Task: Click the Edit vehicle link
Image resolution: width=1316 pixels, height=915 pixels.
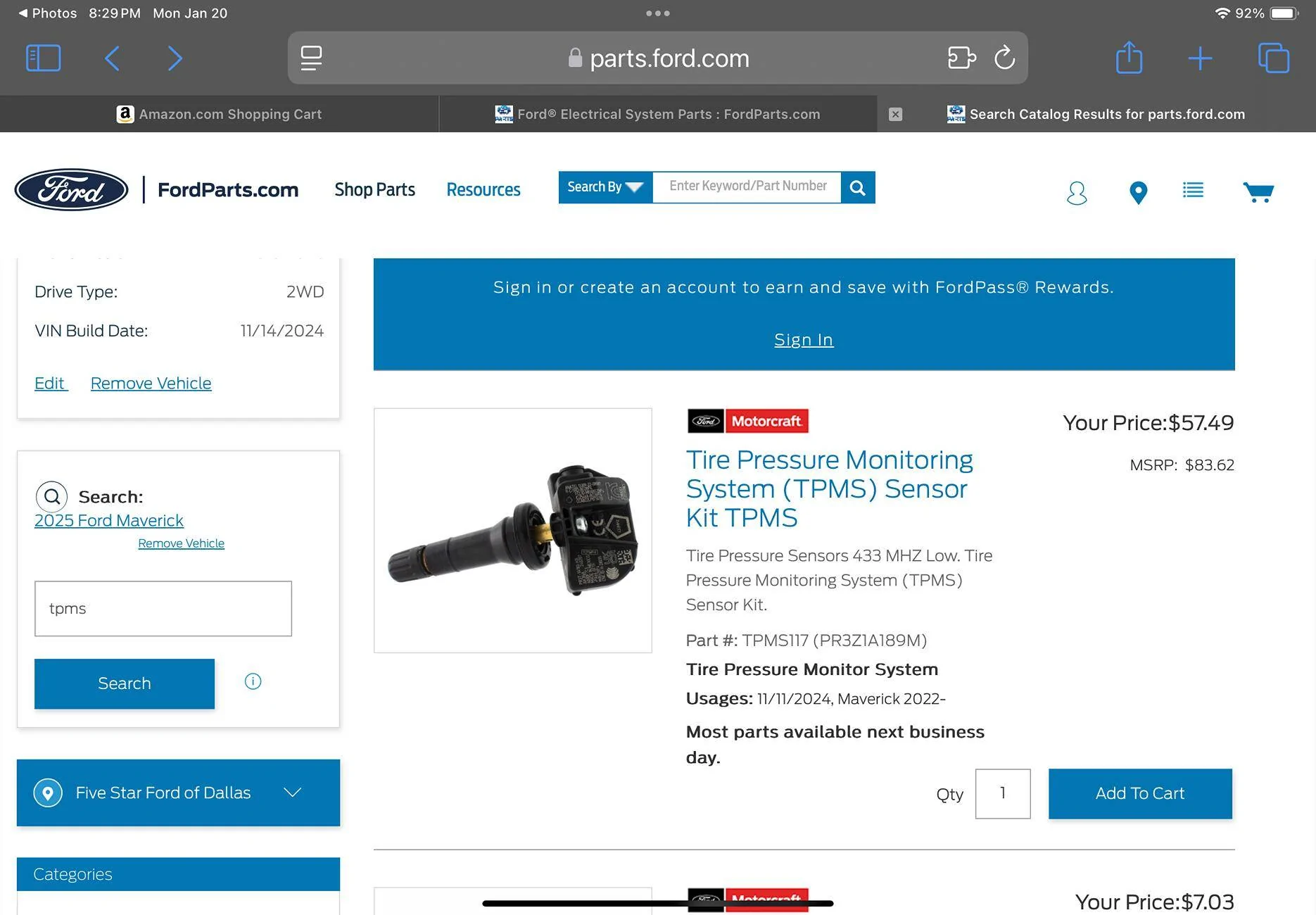Action: point(51,383)
